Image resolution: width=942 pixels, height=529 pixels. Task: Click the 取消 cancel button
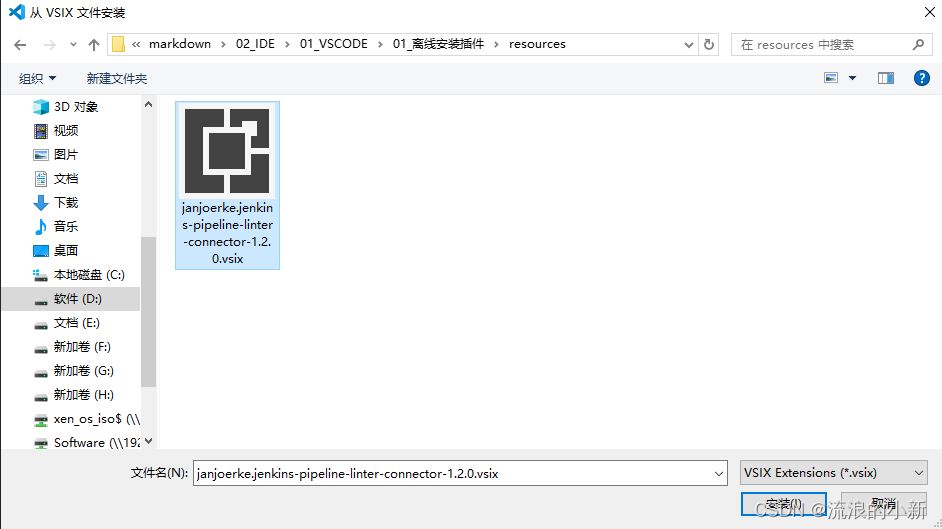(884, 504)
